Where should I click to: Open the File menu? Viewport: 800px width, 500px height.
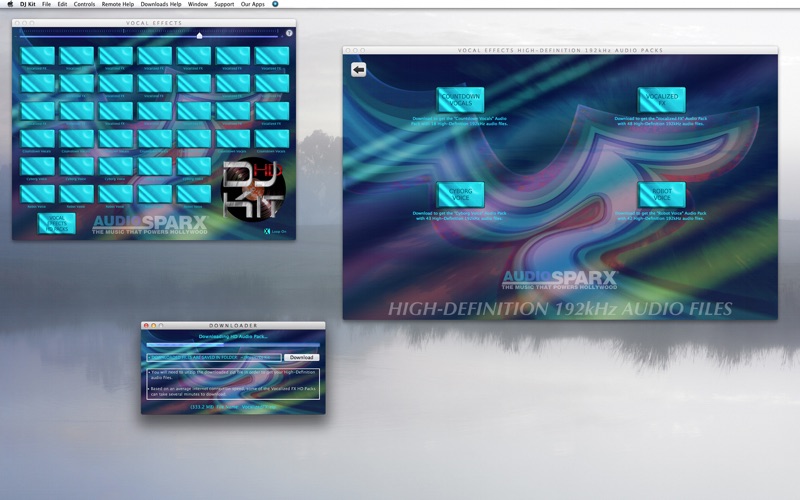tap(46, 4)
